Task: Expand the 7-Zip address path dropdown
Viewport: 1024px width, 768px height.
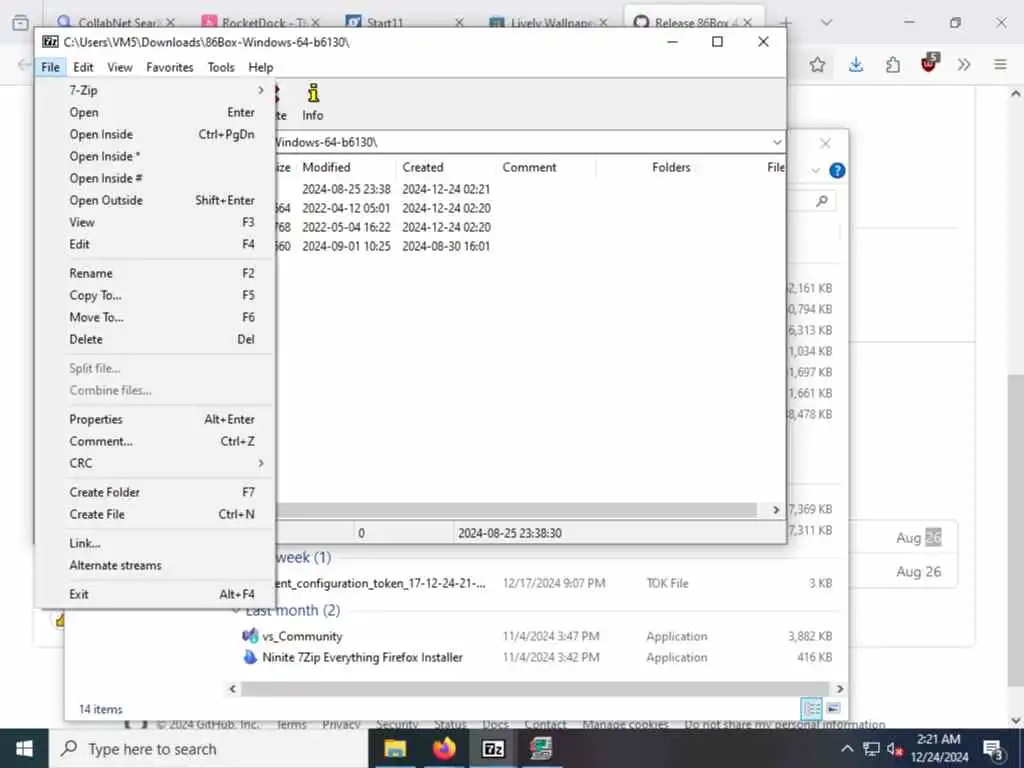Action: click(x=776, y=142)
